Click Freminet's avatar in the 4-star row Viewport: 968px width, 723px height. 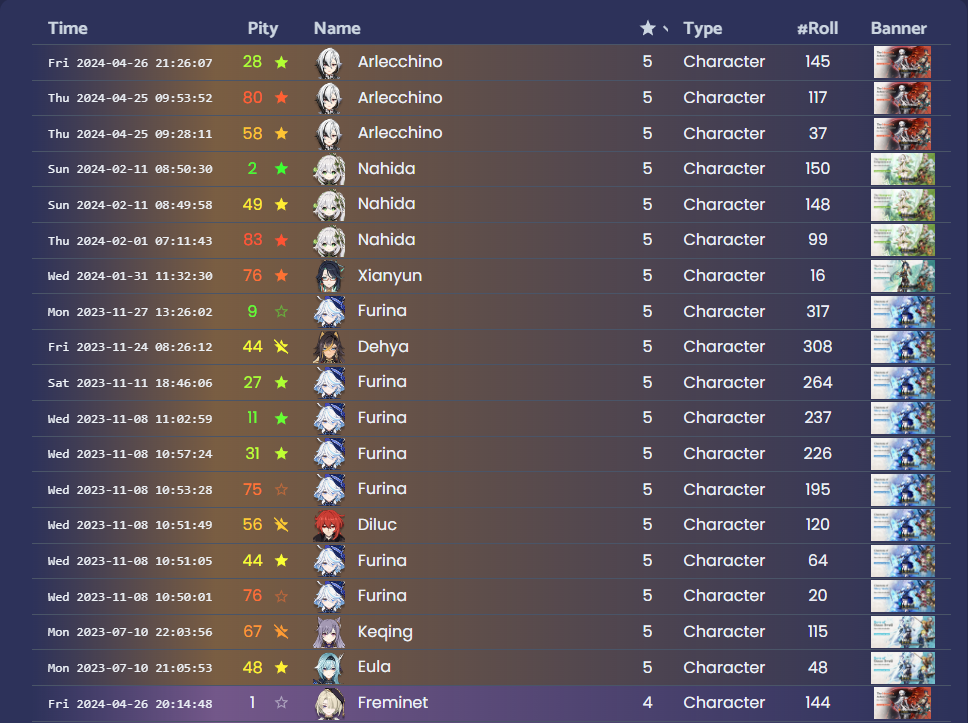pos(329,703)
